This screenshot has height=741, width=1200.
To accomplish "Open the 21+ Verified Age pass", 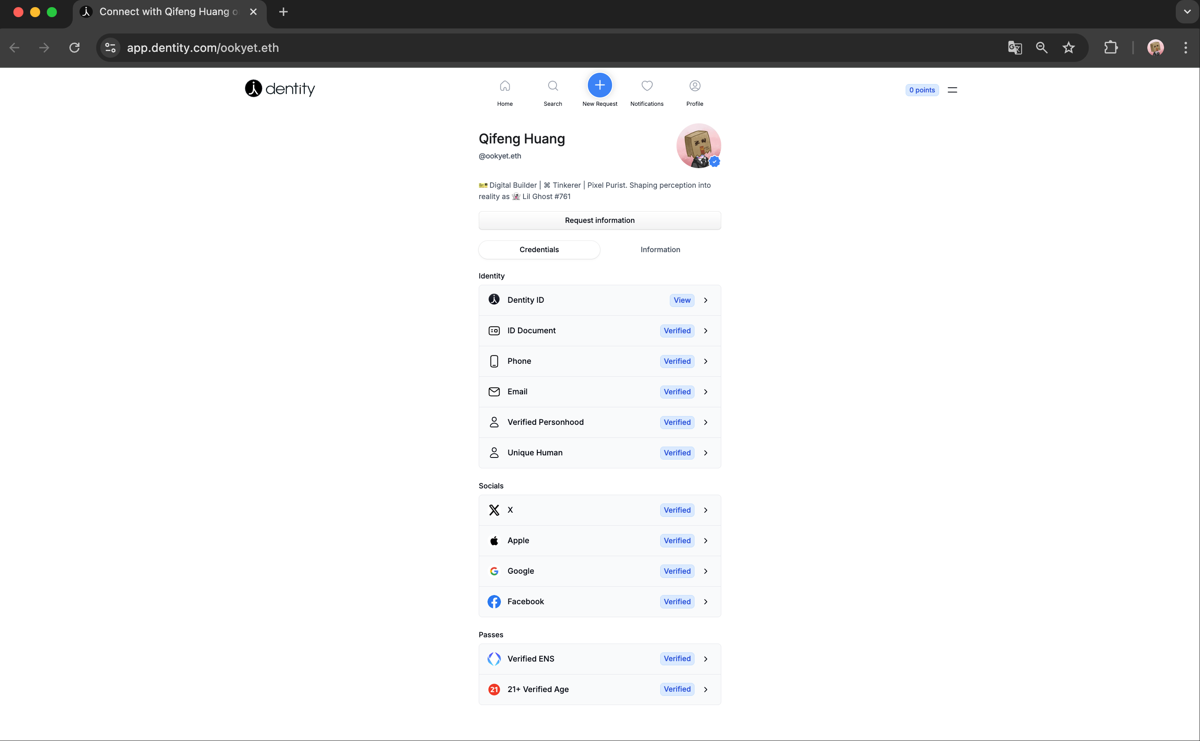I will coord(538,690).
